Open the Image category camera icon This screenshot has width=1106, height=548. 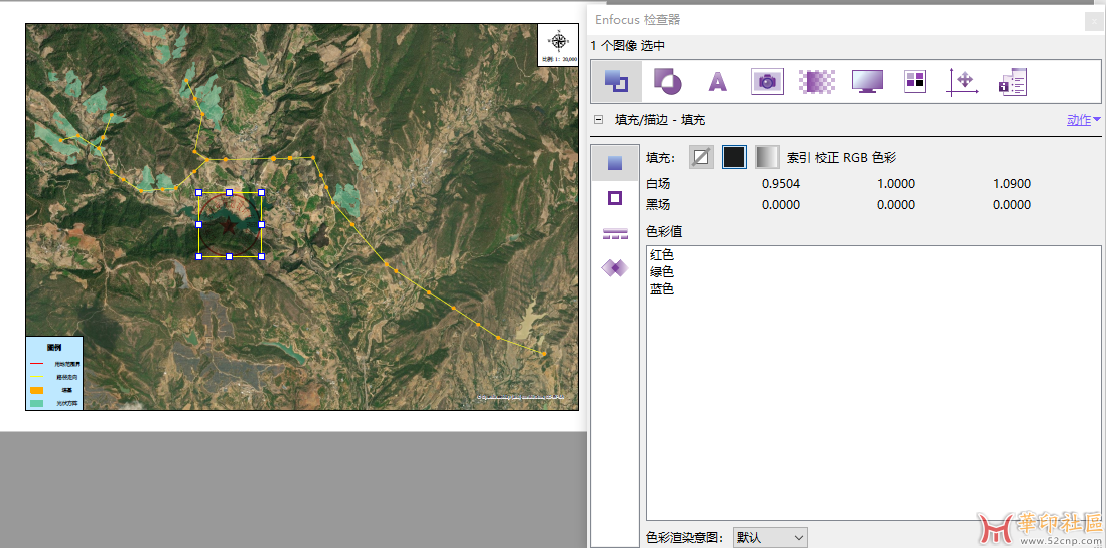pos(767,82)
